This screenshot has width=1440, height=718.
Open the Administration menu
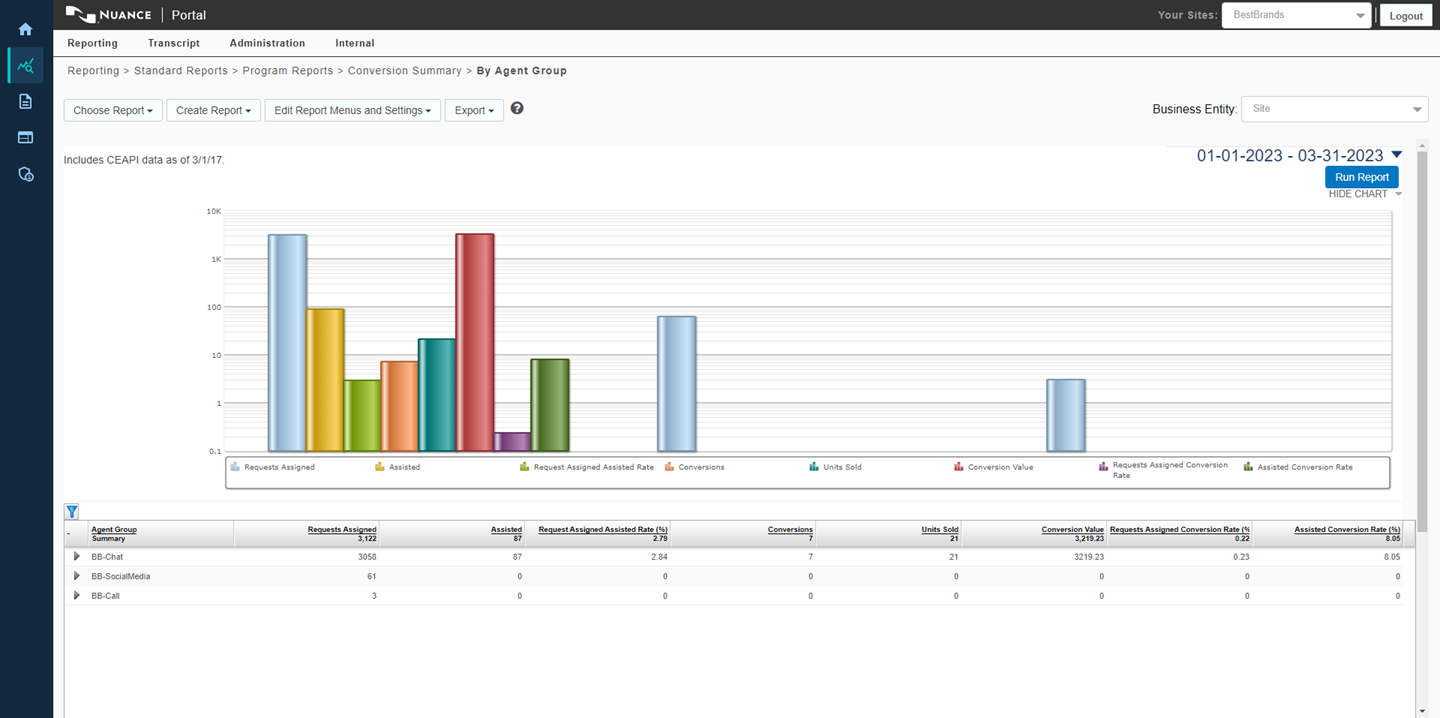pos(267,43)
